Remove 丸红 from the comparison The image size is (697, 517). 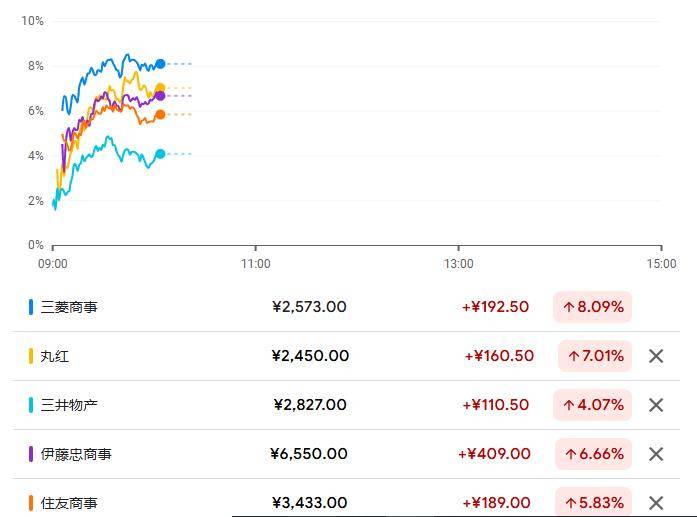tap(656, 356)
